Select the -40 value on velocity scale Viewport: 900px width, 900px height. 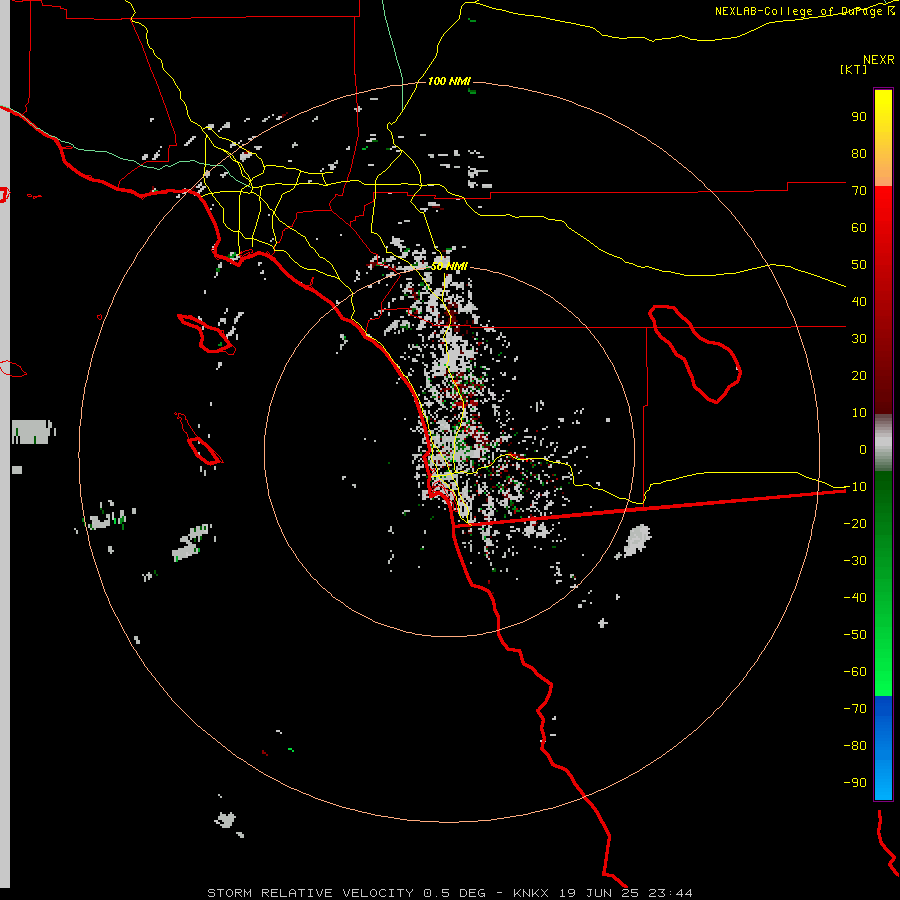tap(855, 598)
